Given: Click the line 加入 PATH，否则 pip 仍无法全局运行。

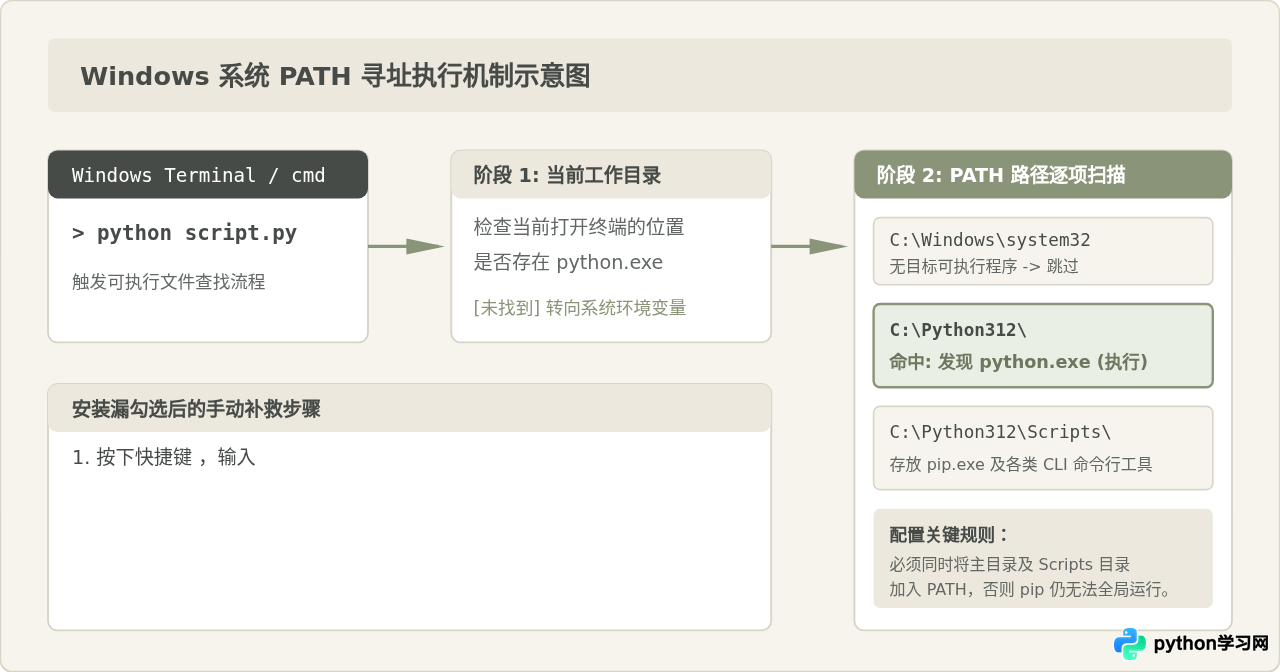Looking at the screenshot, I should (x=1030, y=589).
